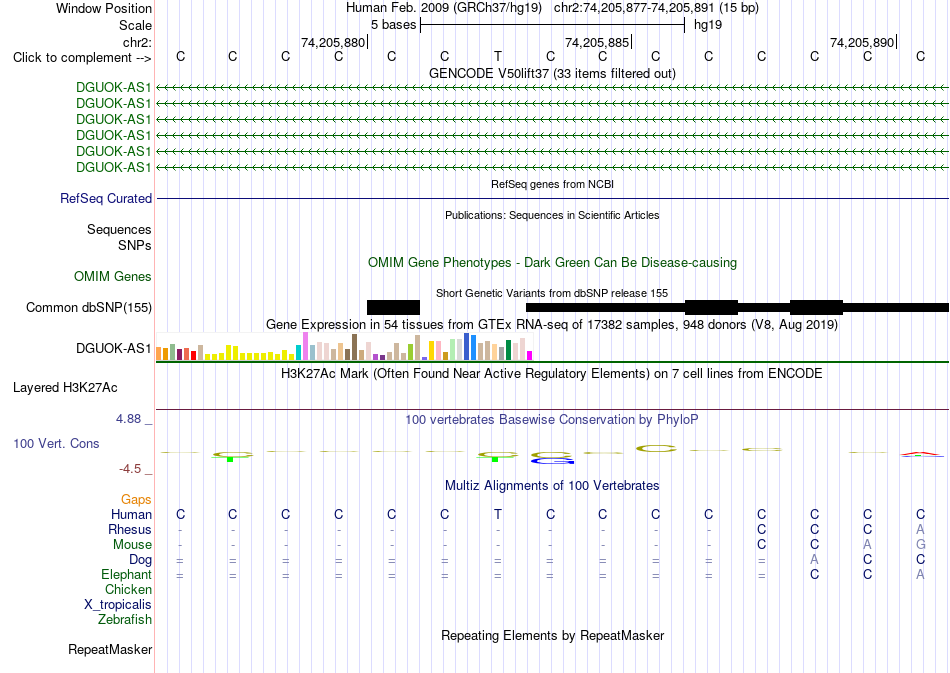This screenshot has width=950, height=673.
Task: Click the T base in the Human alignment row
Action: click(497, 514)
